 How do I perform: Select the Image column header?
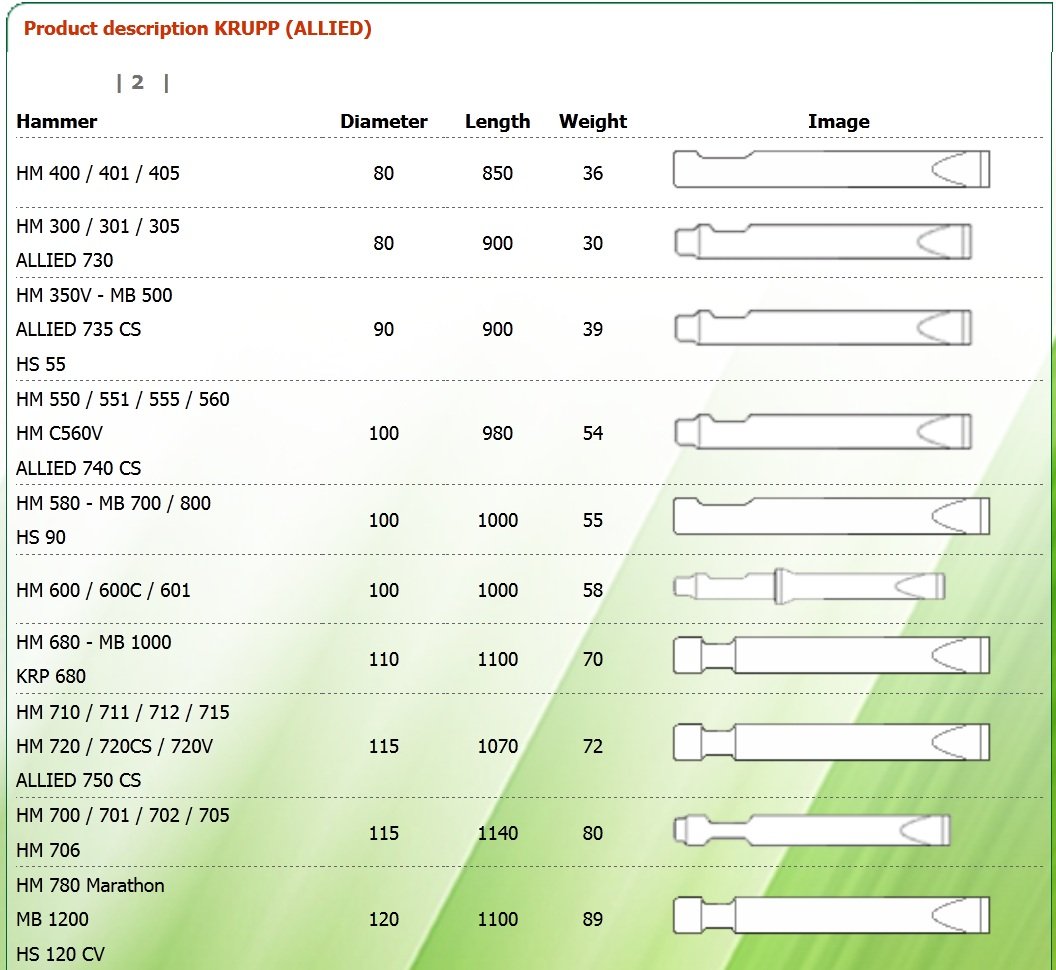tap(838, 121)
